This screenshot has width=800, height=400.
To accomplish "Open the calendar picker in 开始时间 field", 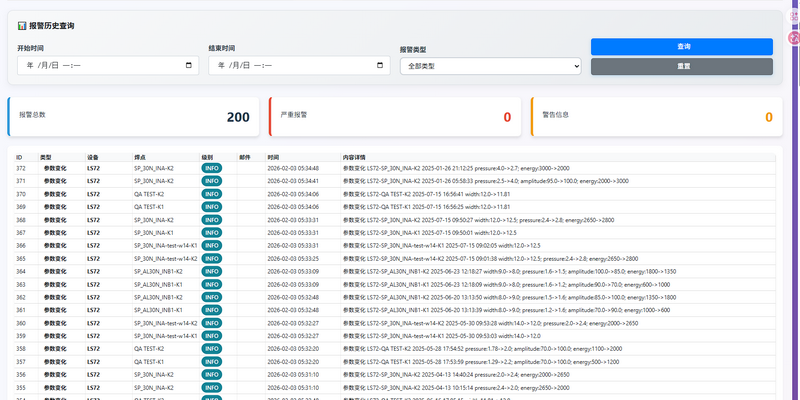I will point(189,65).
